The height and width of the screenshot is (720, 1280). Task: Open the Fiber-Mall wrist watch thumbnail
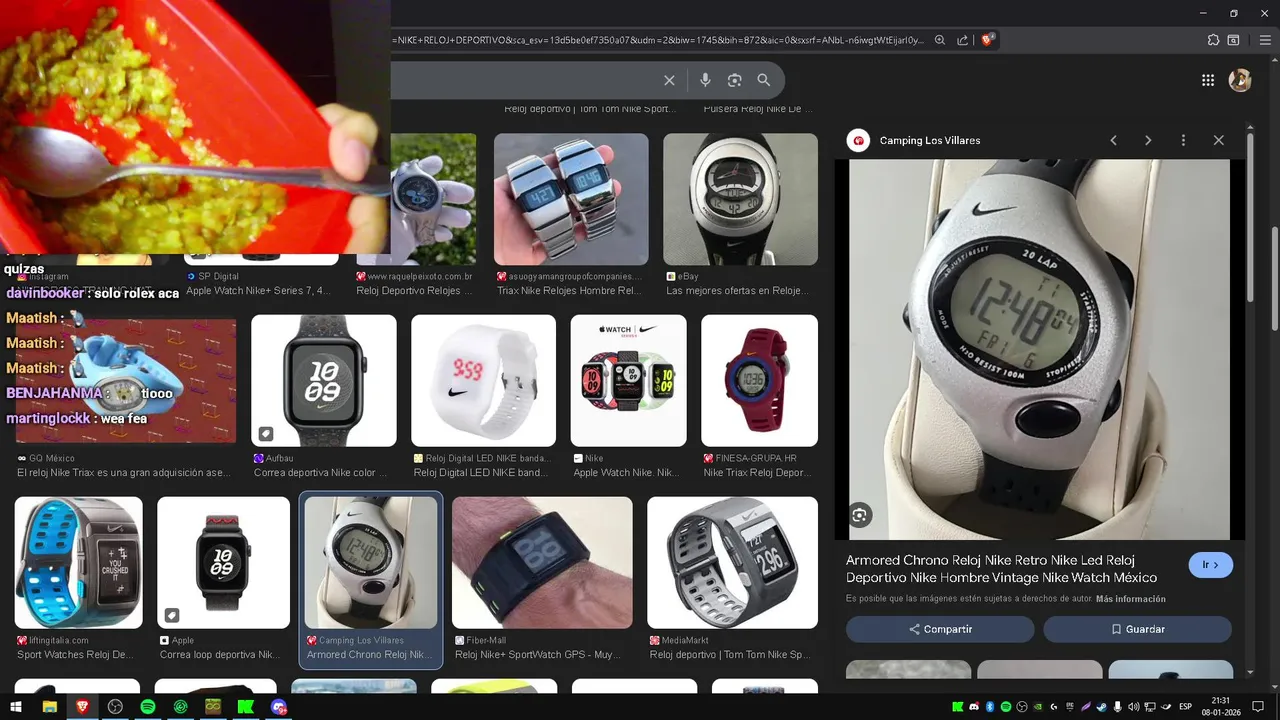(x=542, y=563)
